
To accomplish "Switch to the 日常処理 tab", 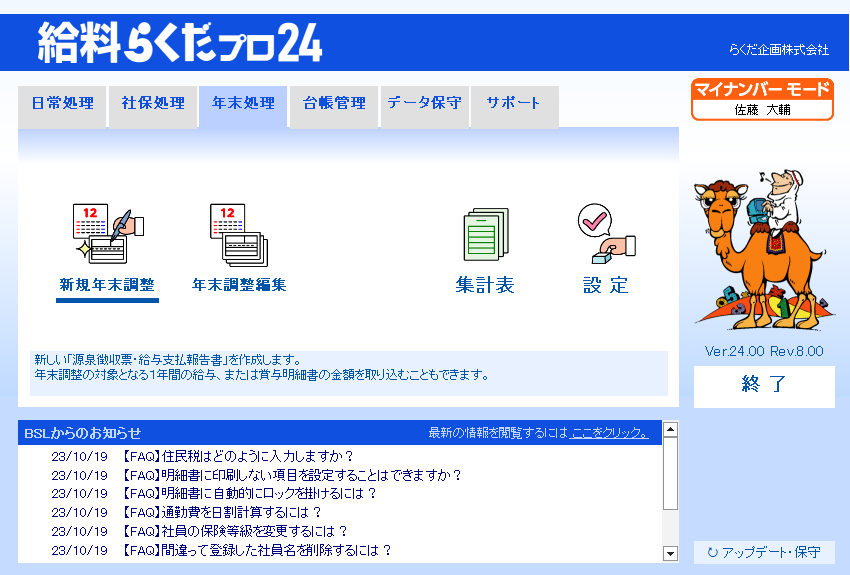I will tap(62, 106).
